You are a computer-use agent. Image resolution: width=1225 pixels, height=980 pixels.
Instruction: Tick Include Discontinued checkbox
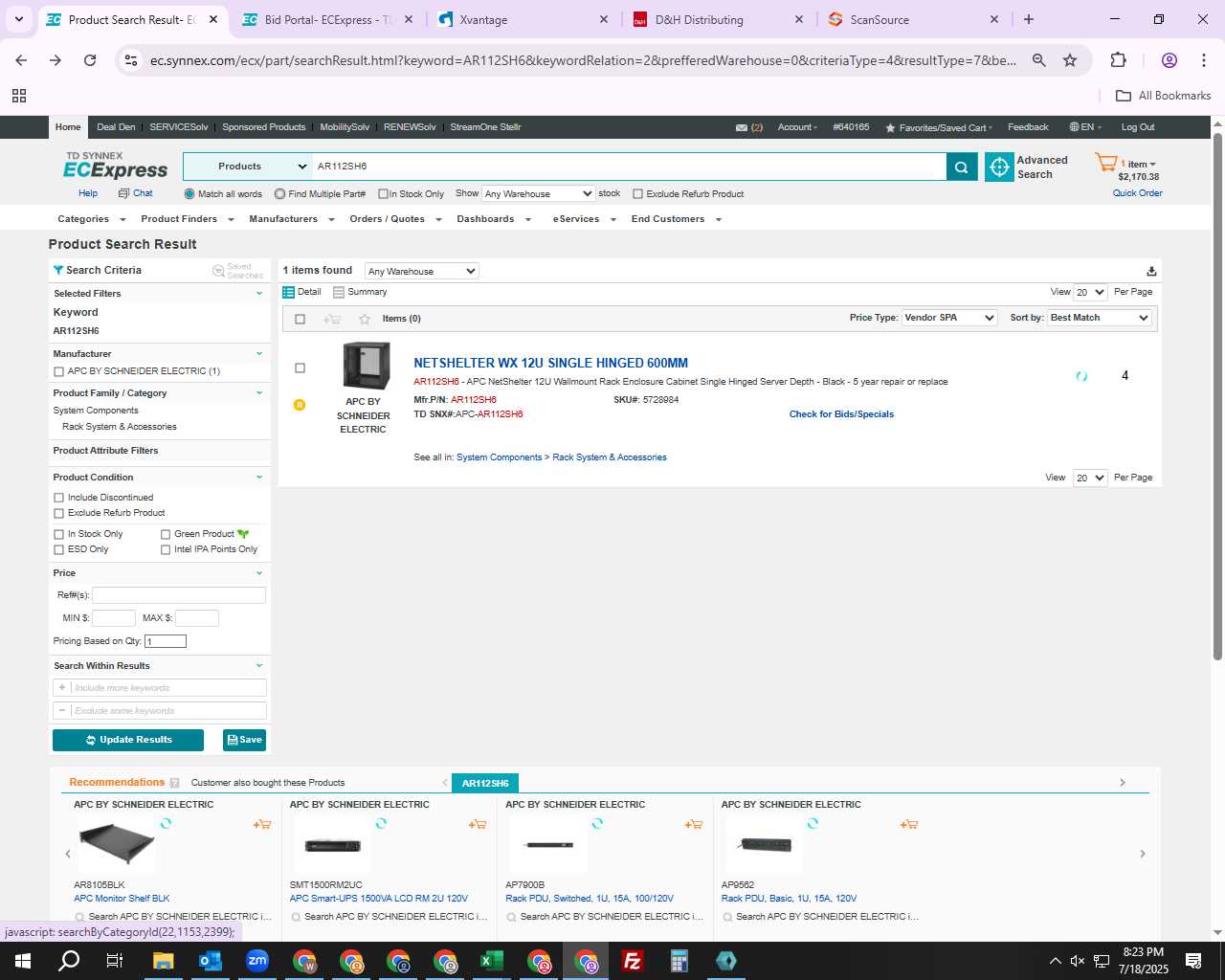59,498
